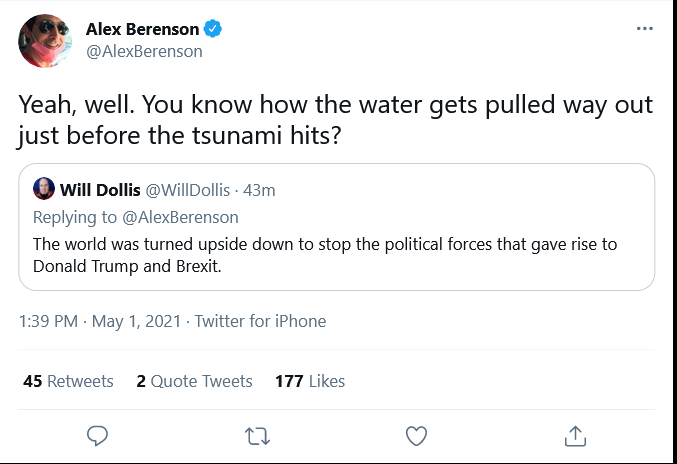
Task: Retweet this tweet using the retweet icon
Action: pyautogui.click(x=257, y=436)
